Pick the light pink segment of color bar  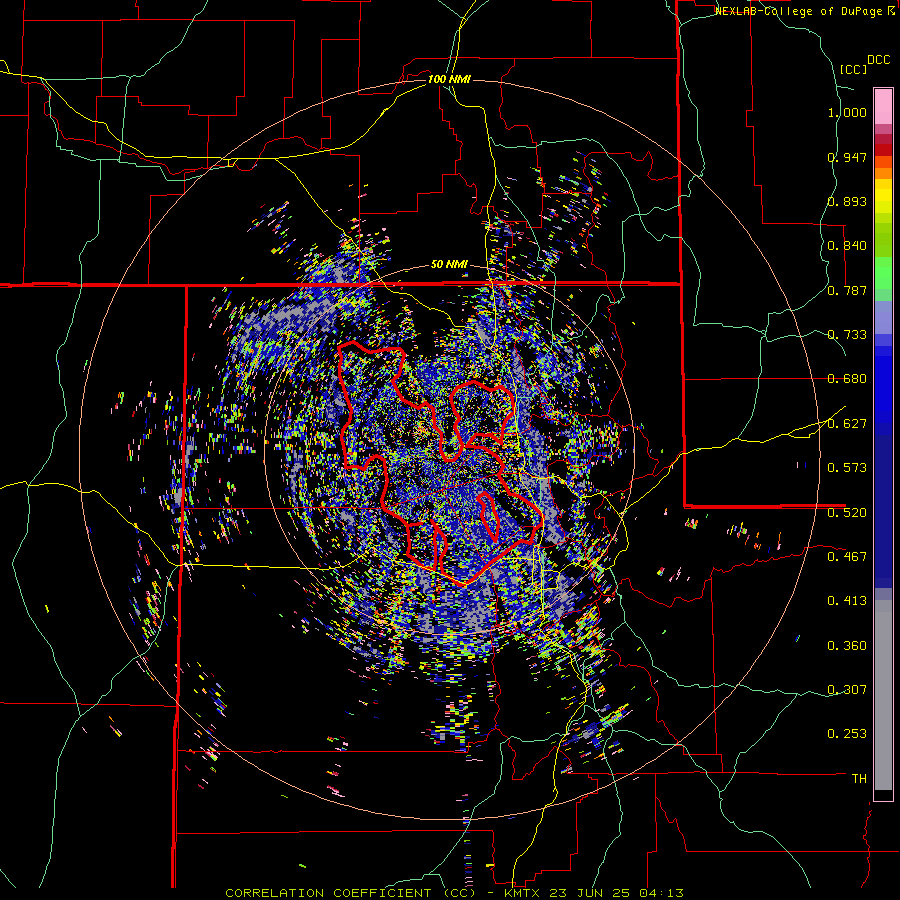(x=883, y=107)
